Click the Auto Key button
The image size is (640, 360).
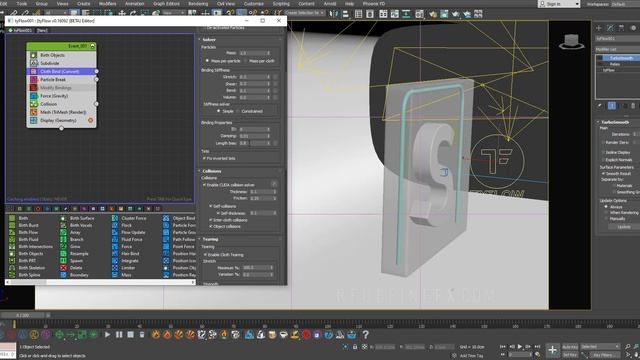tap(570, 347)
